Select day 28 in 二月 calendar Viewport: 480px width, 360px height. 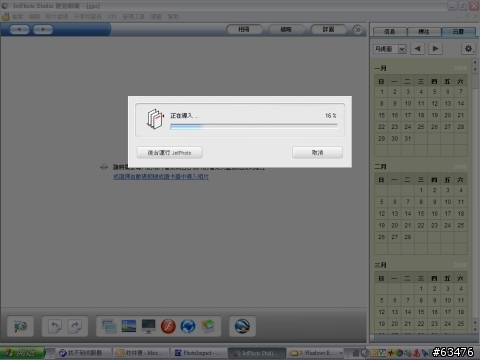point(408,237)
